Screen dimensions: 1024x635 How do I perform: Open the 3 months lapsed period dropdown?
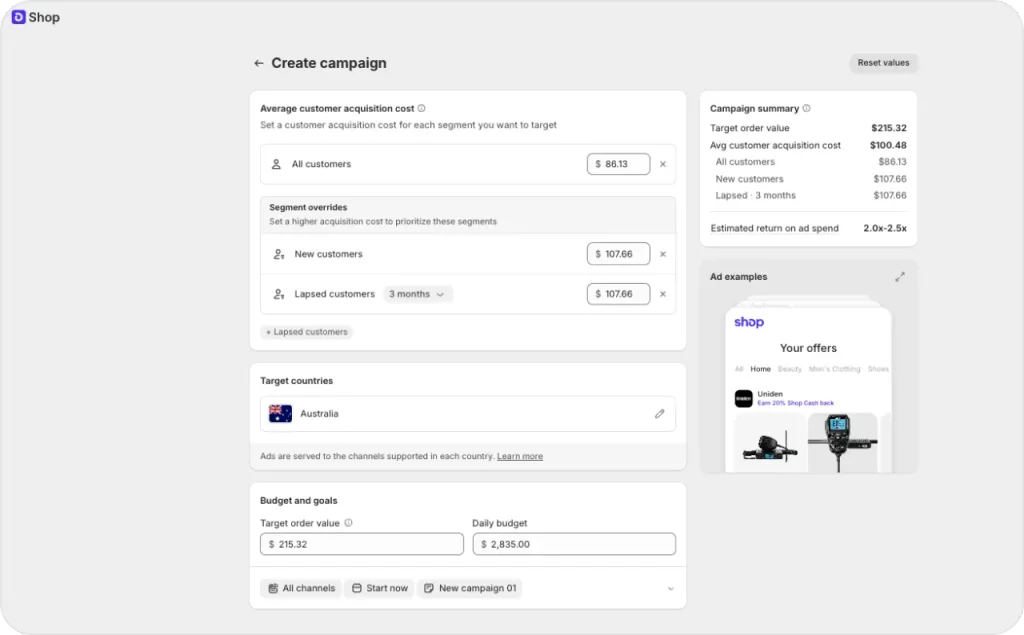417,294
